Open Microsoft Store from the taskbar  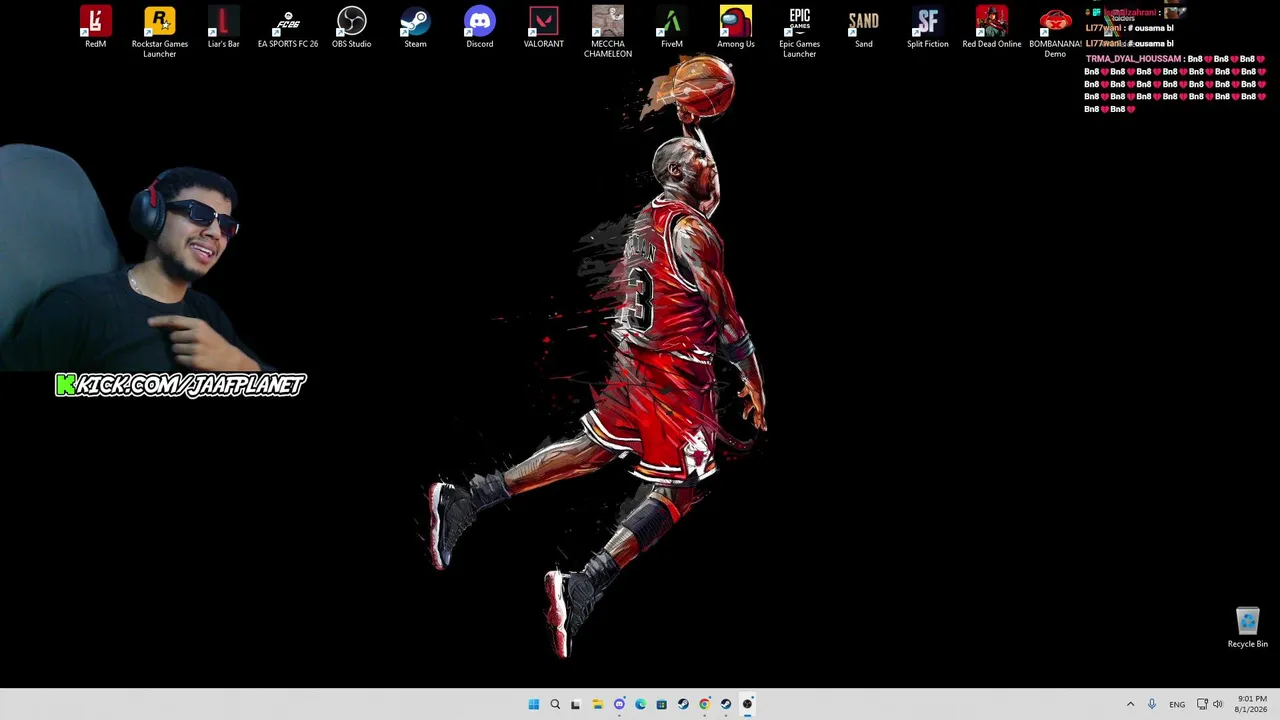[x=662, y=704]
